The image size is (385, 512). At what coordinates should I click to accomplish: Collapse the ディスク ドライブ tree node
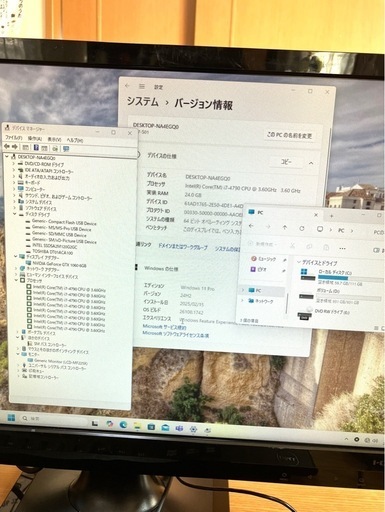point(15,214)
